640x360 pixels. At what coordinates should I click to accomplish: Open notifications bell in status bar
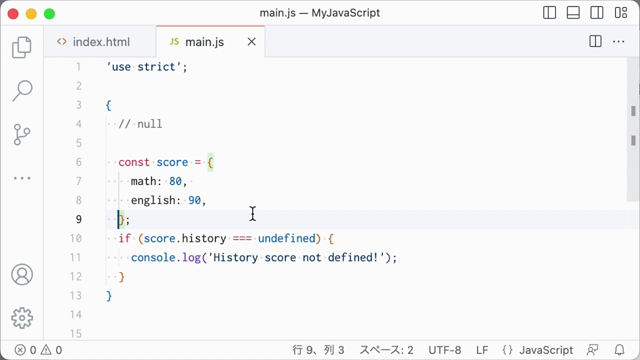coord(620,350)
